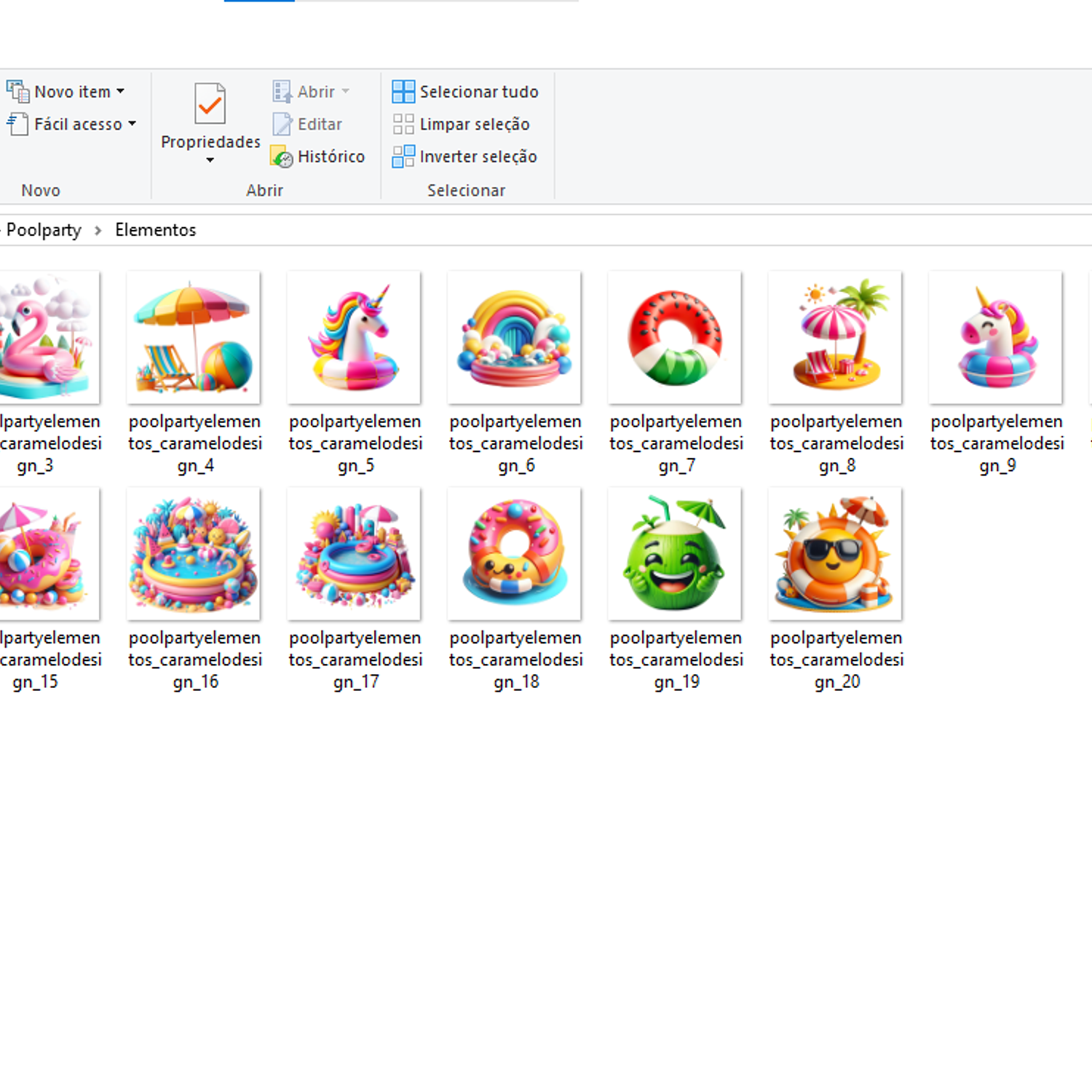Screen dimensions: 1092x1092
Task: Click the Inverter seleção icon
Action: [x=403, y=157]
